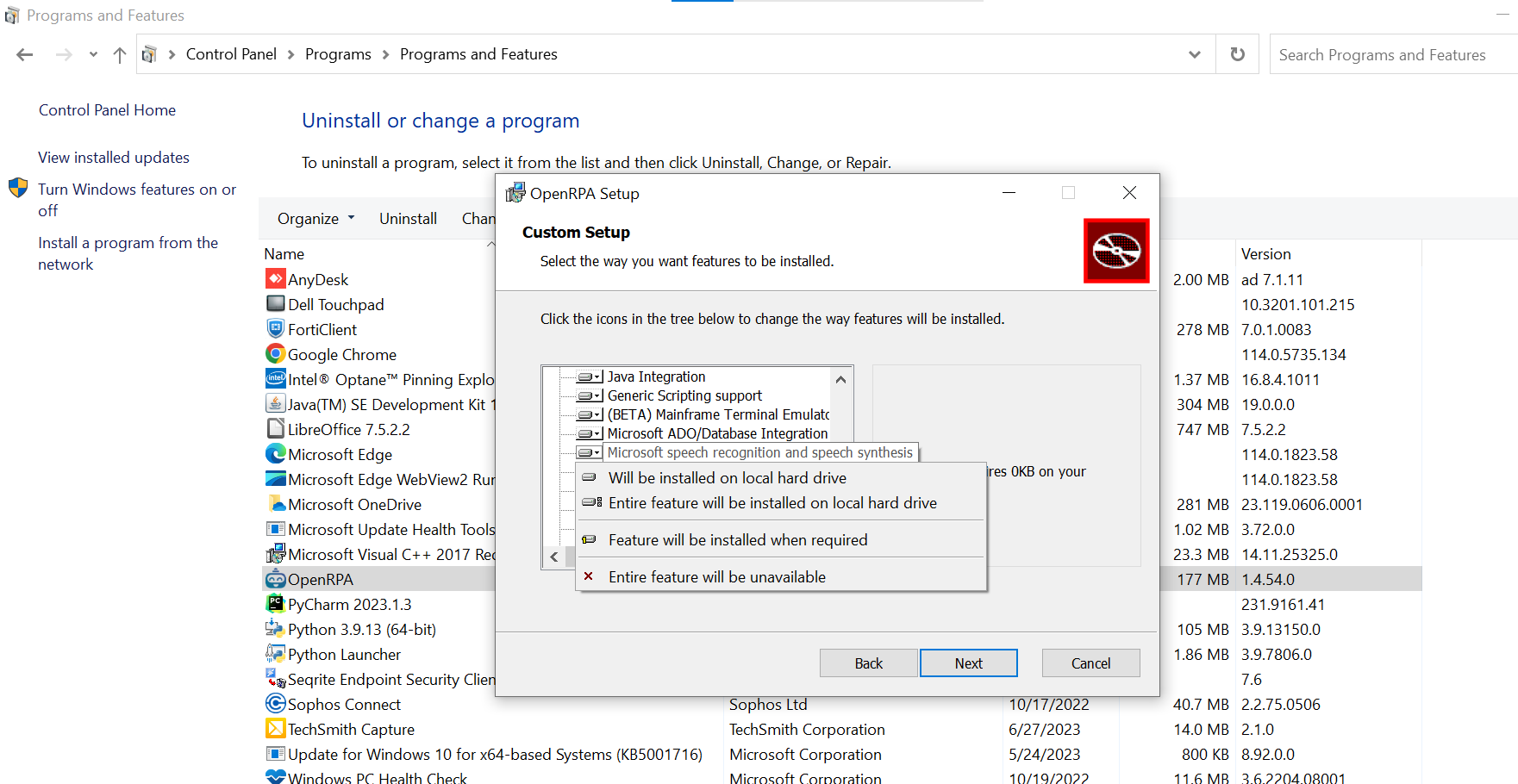Click the Dell Touchpad icon in list
Viewport: 1518px width, 784px height.
(x=275, y=303)
